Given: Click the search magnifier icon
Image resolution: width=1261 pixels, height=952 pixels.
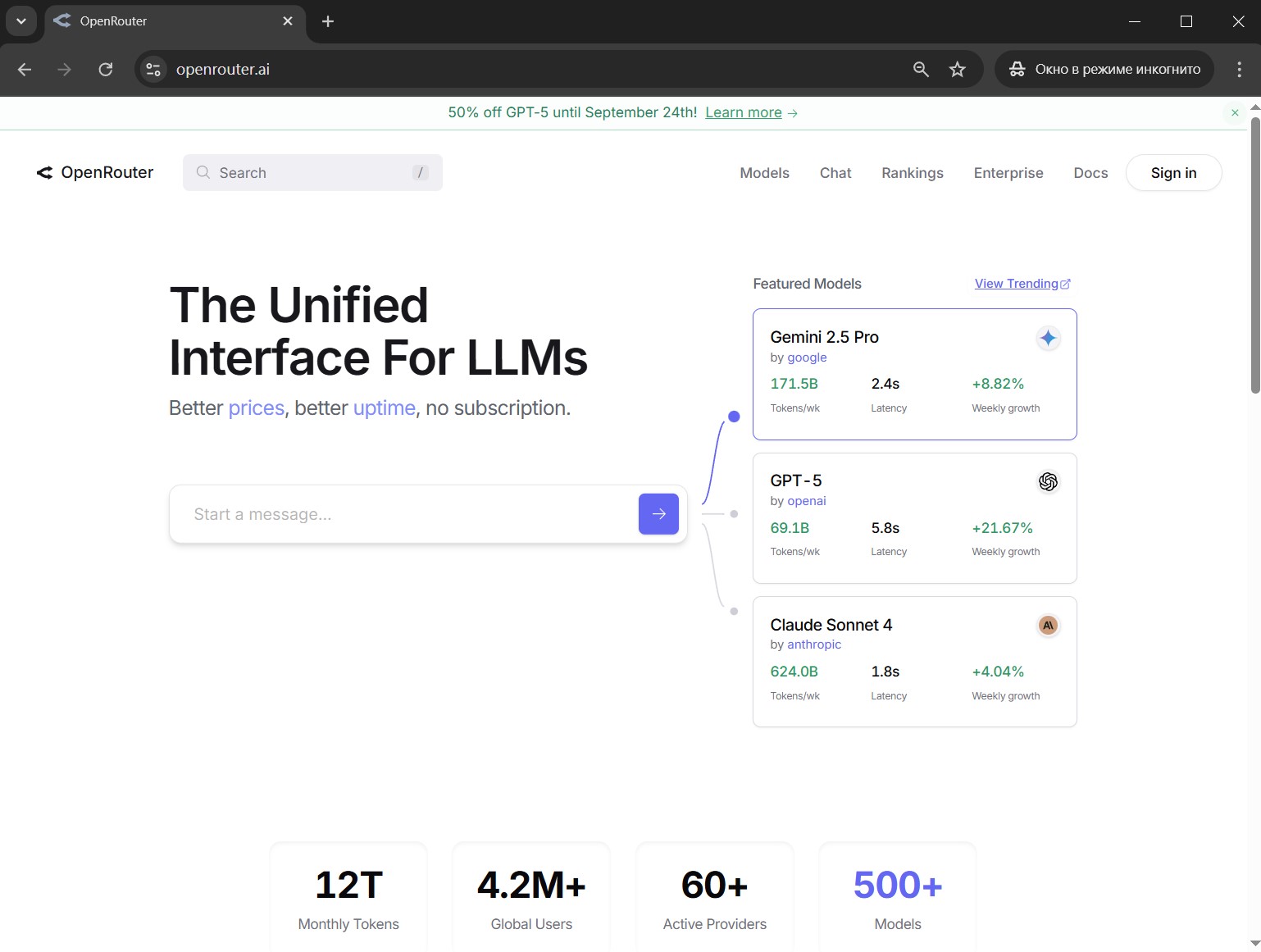Looking at the screenshot, I should 203,173.
